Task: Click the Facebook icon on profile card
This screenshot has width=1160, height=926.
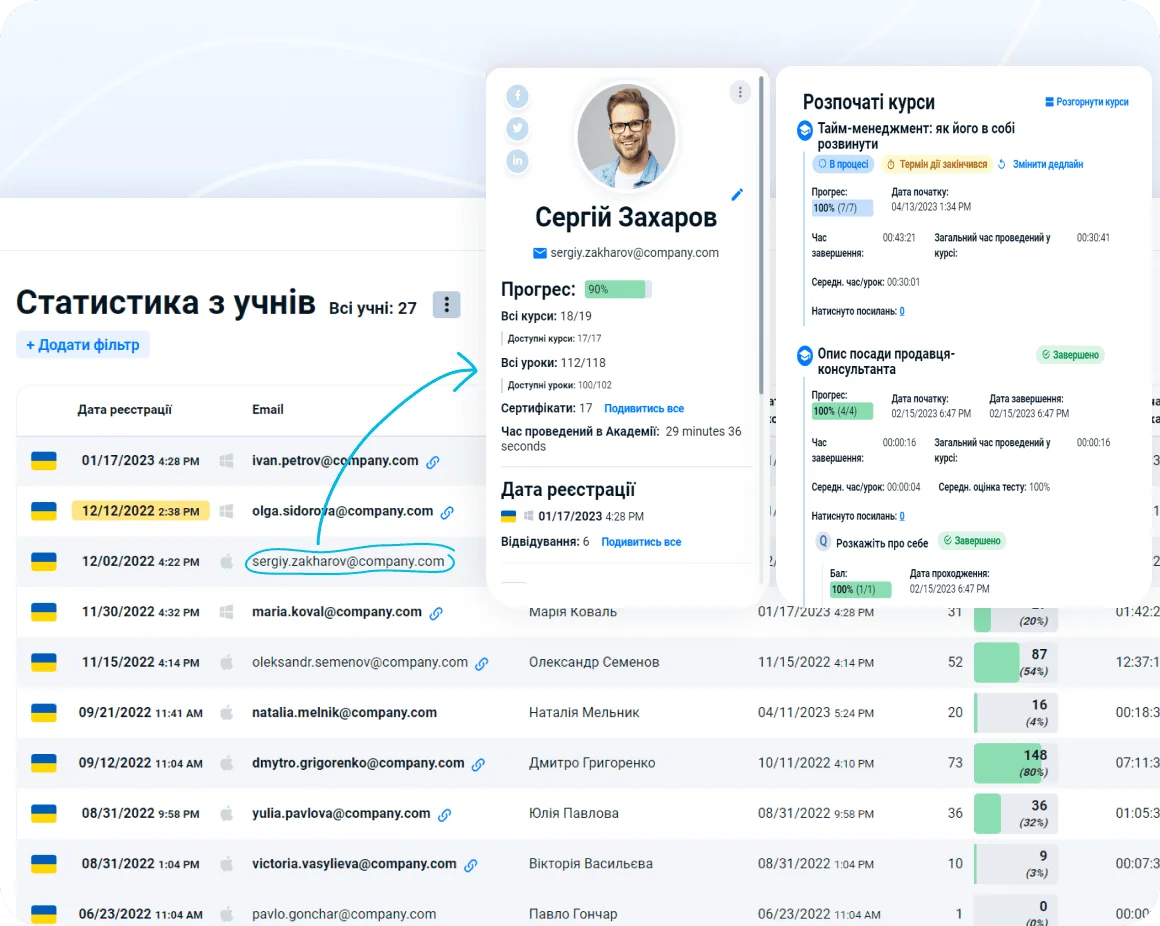Action: click(517, 96)
